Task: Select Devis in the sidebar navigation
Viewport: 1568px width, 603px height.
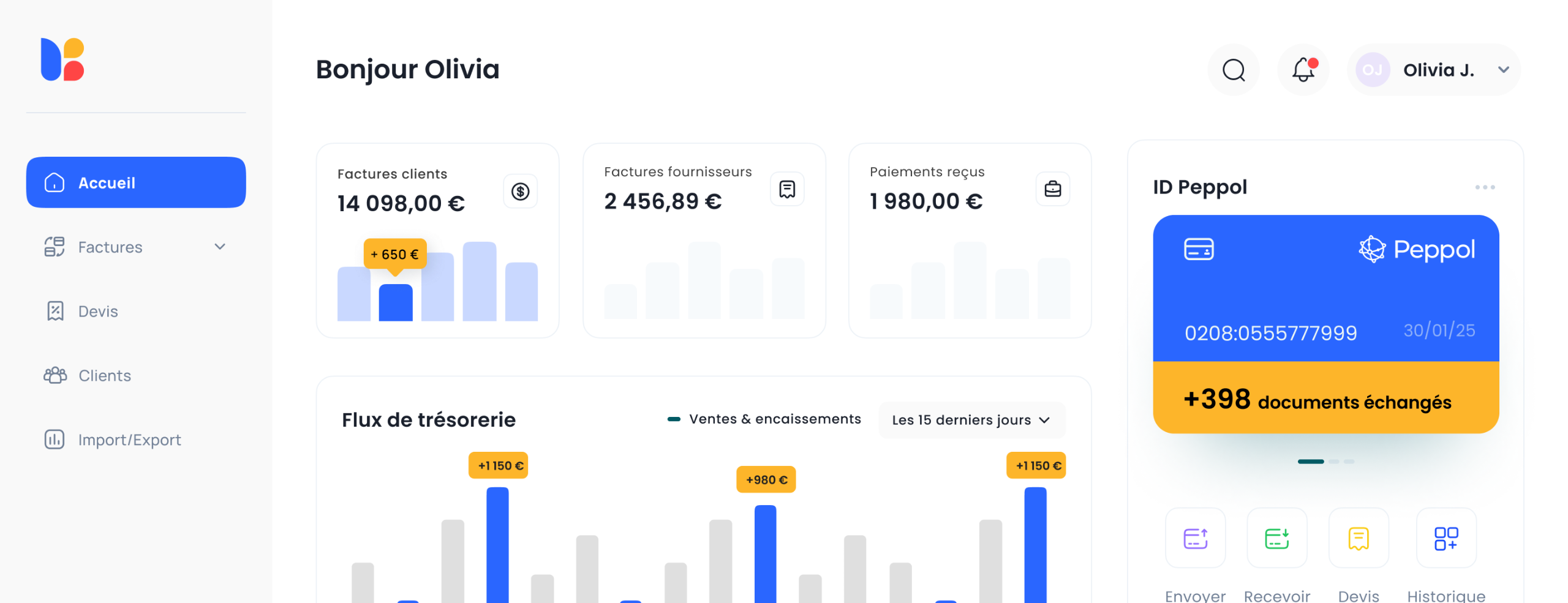Action: (x=97, y=311)
